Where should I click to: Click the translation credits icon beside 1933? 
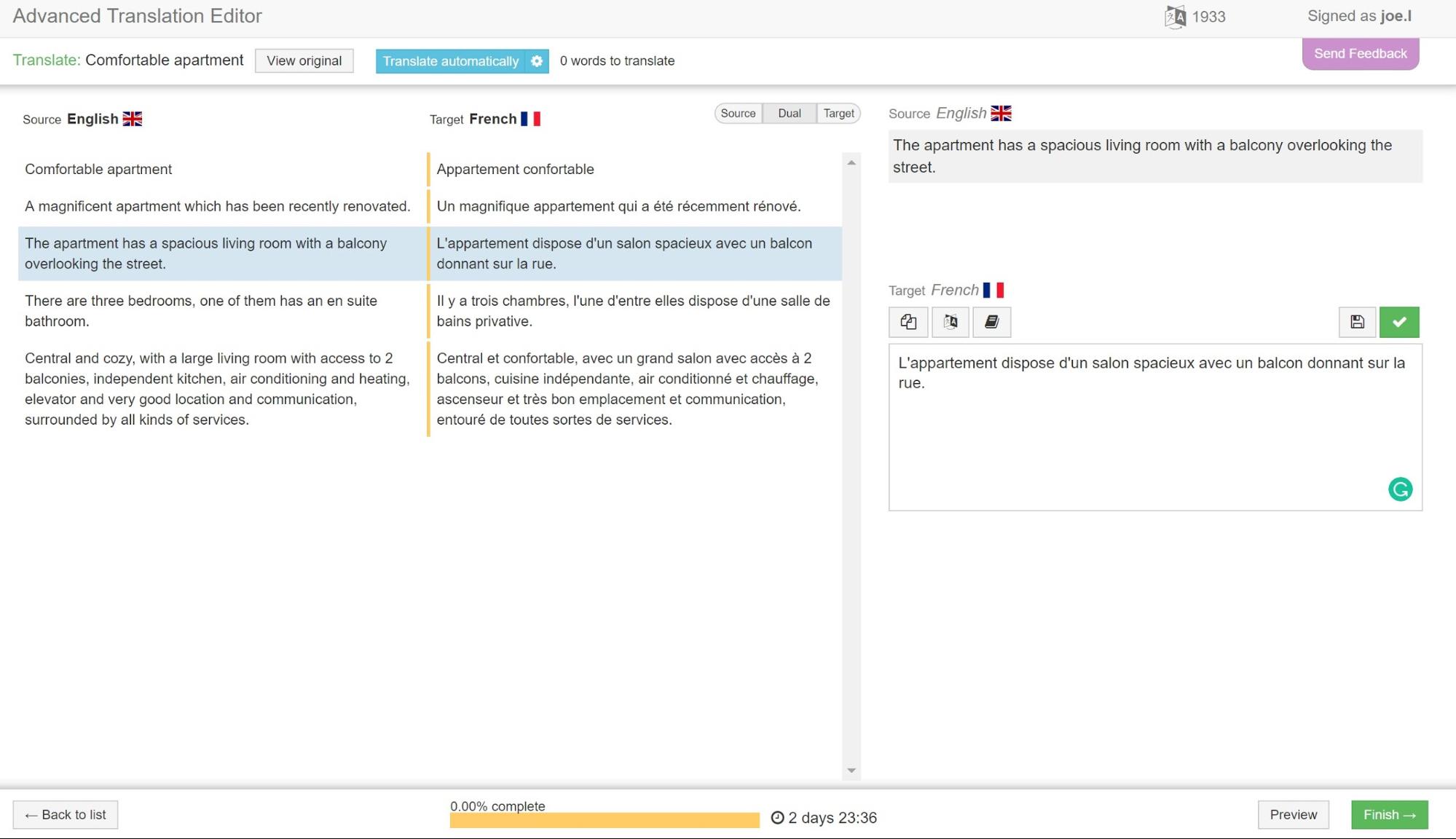(x=1175, y=17)
